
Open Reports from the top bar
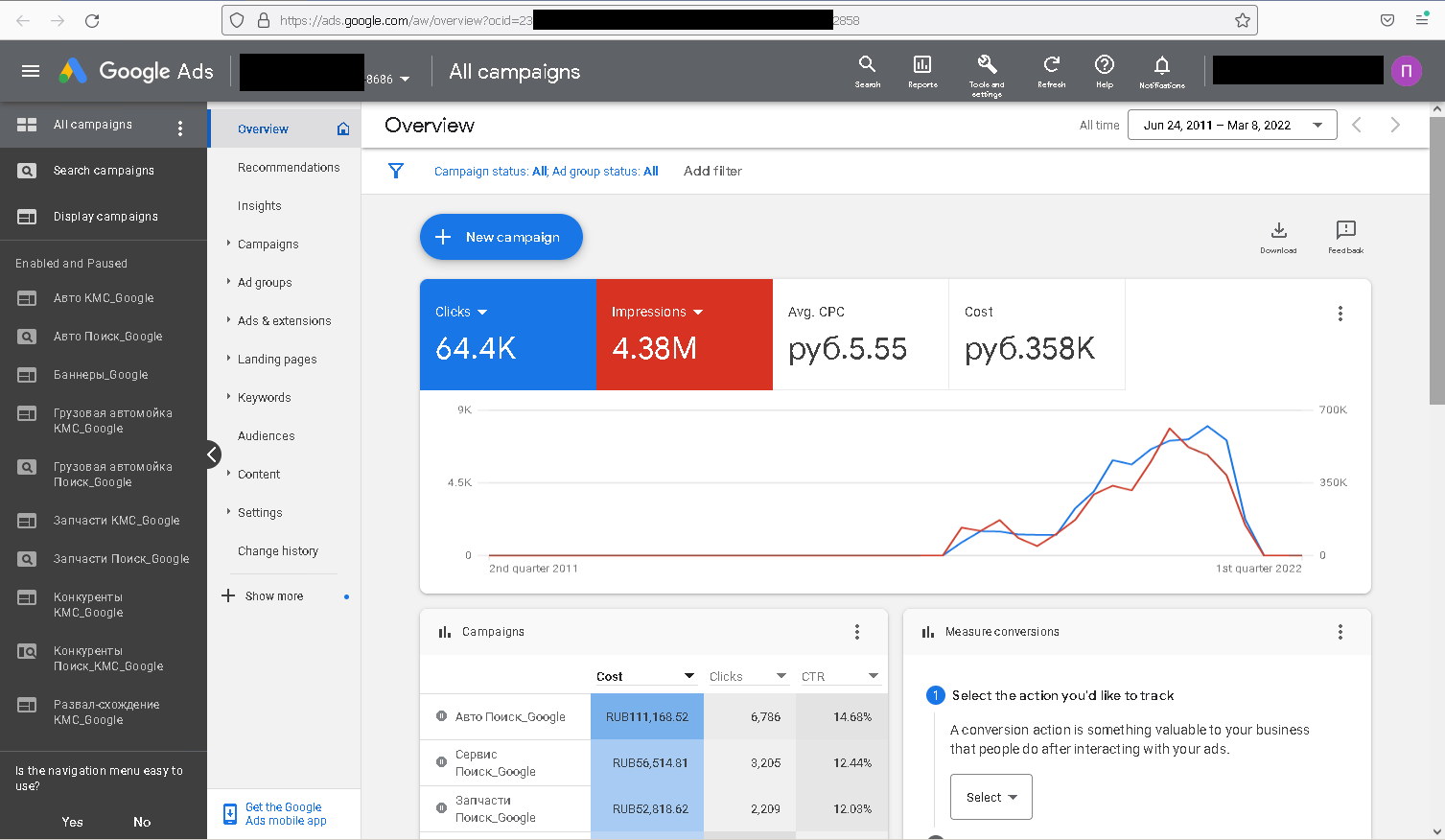(922, 71)
